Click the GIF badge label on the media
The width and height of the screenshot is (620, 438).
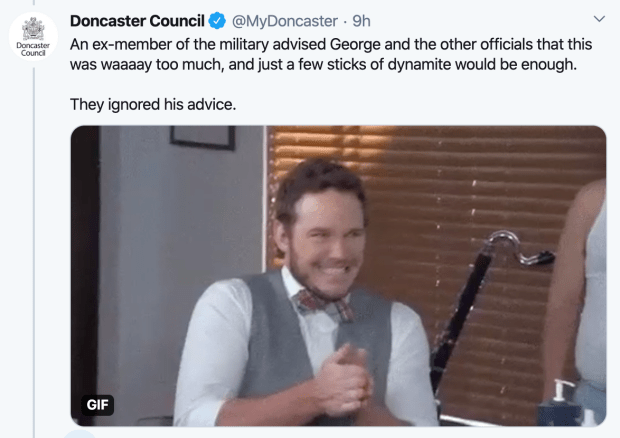pyautogui.click(x=97, y=405)
